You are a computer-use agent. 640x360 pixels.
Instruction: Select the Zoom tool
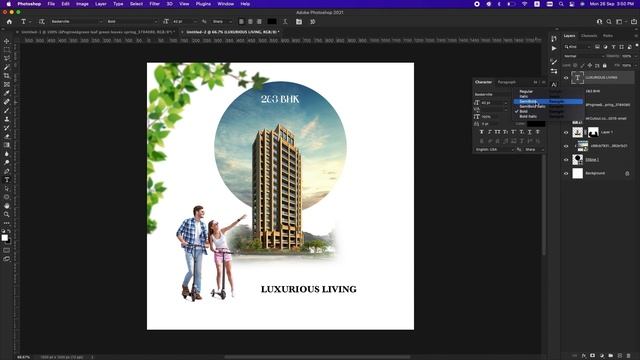point(7,214)
